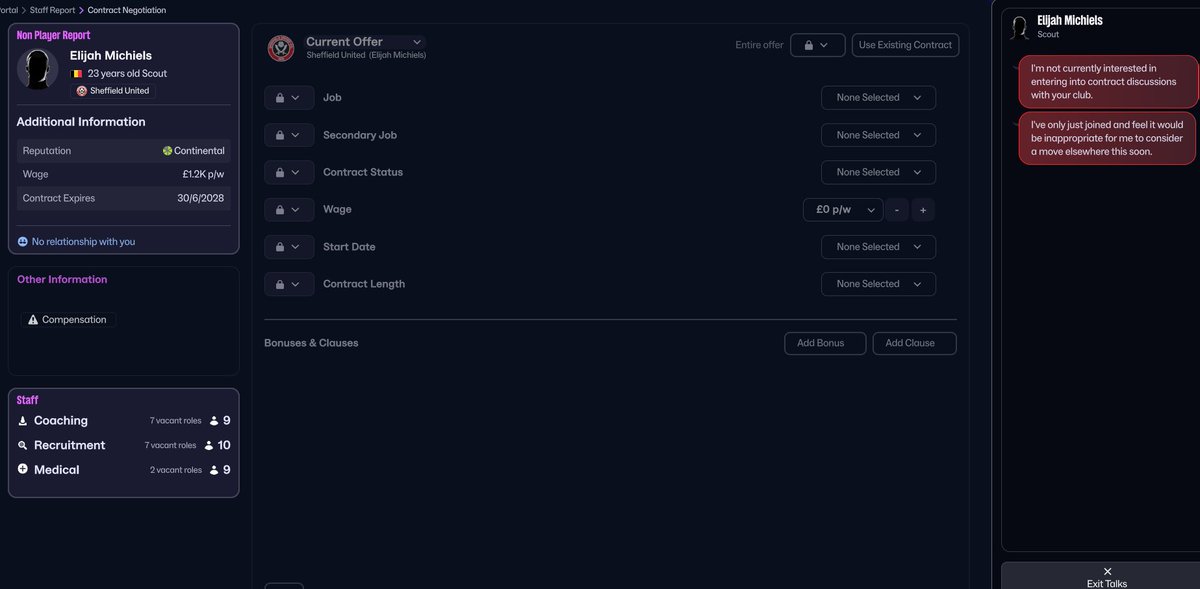The height and width of the screenshot is (589, 1200).
Task: Expand the Current Offer dropdown
Action: 417,42
